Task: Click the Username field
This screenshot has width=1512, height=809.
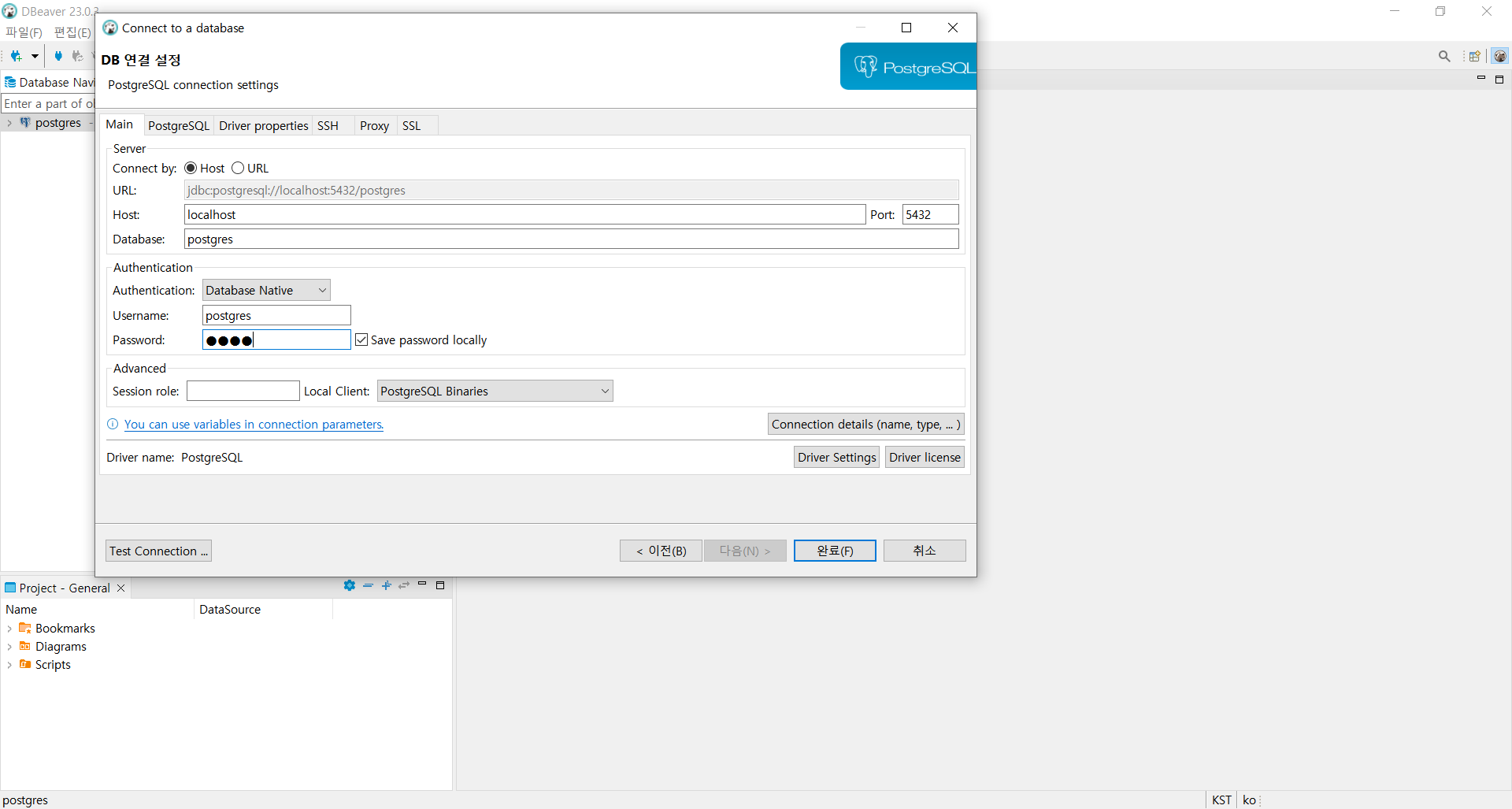Action: 276,315
